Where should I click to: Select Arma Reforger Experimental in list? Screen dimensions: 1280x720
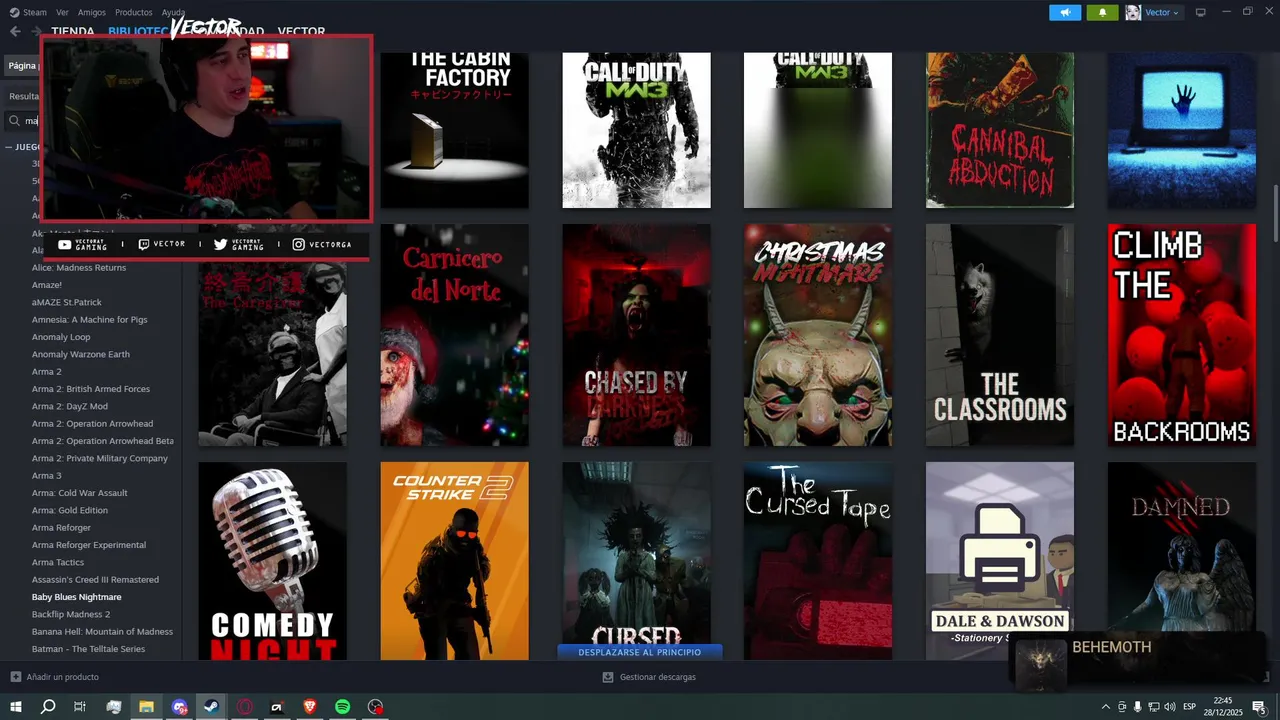(89, 545)
